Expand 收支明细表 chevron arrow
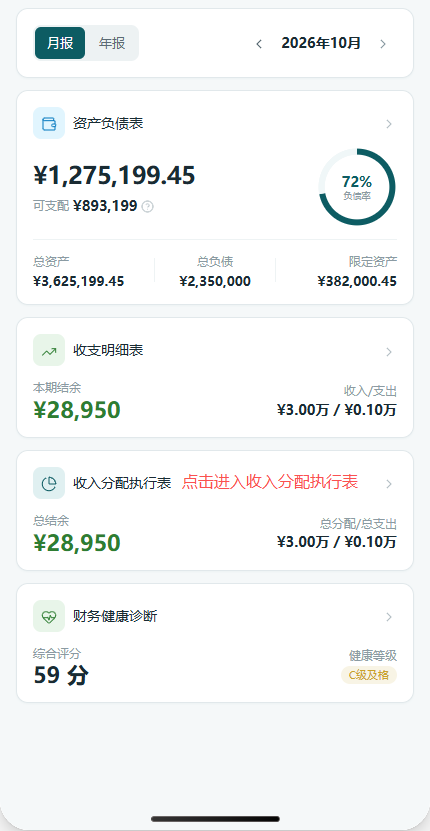This screenshot has height=831, width=430. (x=389, y=351)
